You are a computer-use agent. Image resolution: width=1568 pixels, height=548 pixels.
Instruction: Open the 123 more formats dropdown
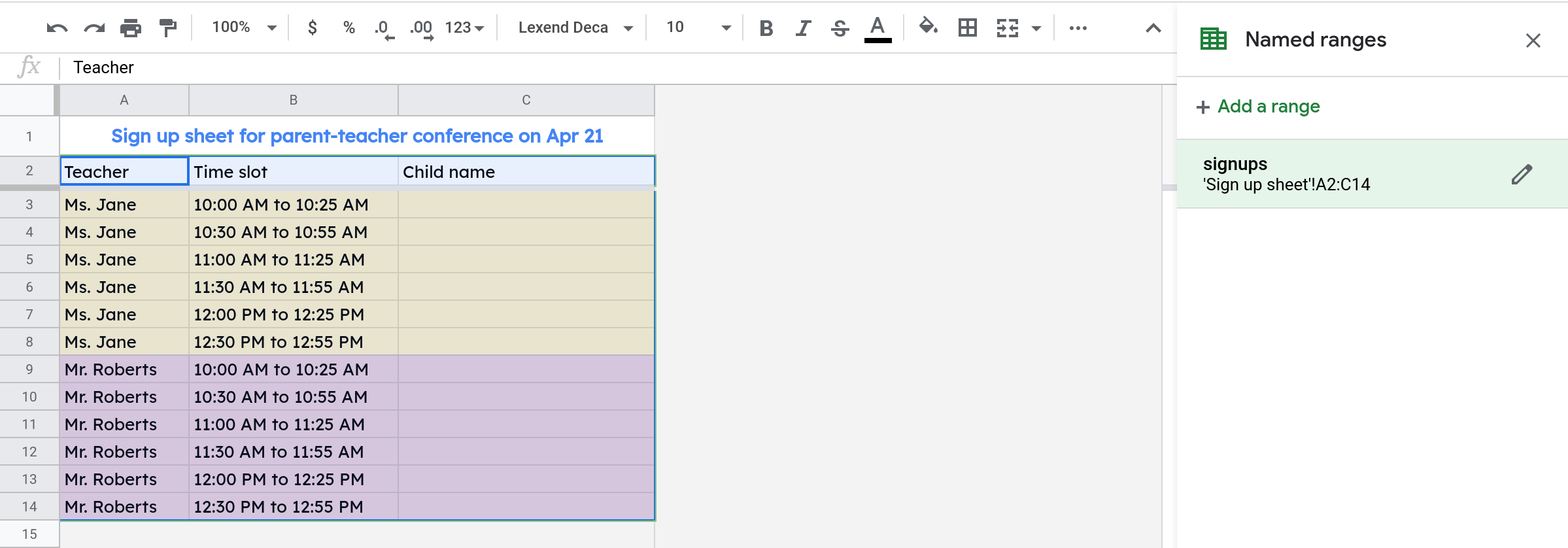[x=464, y=27]
